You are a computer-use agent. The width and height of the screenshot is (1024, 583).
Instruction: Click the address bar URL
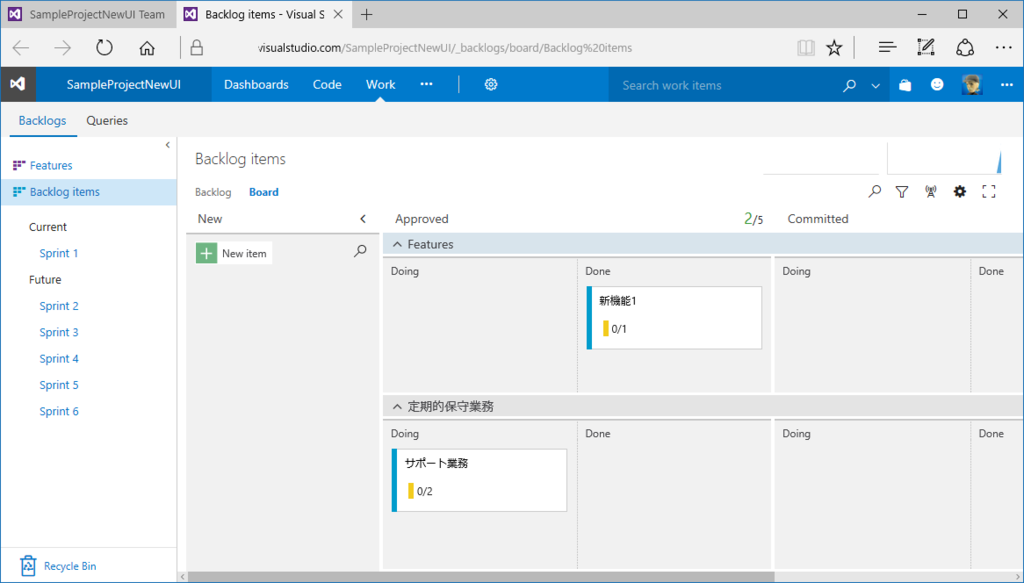click(x=445, y=48)
